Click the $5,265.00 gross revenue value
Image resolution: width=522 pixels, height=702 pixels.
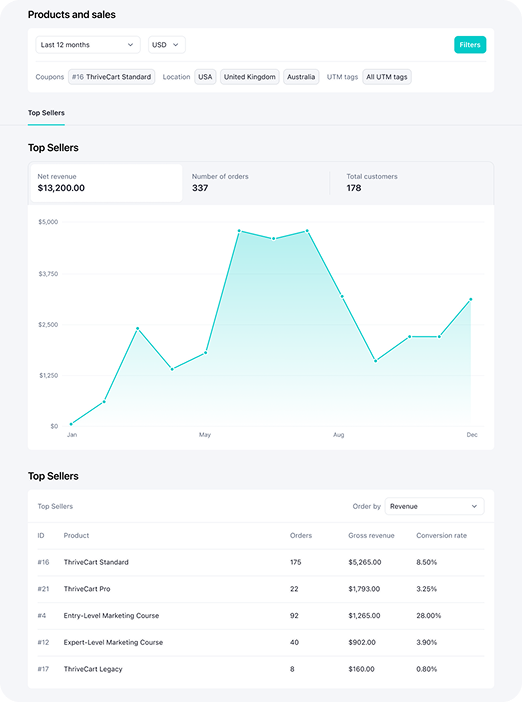click(x=365, y=562)
